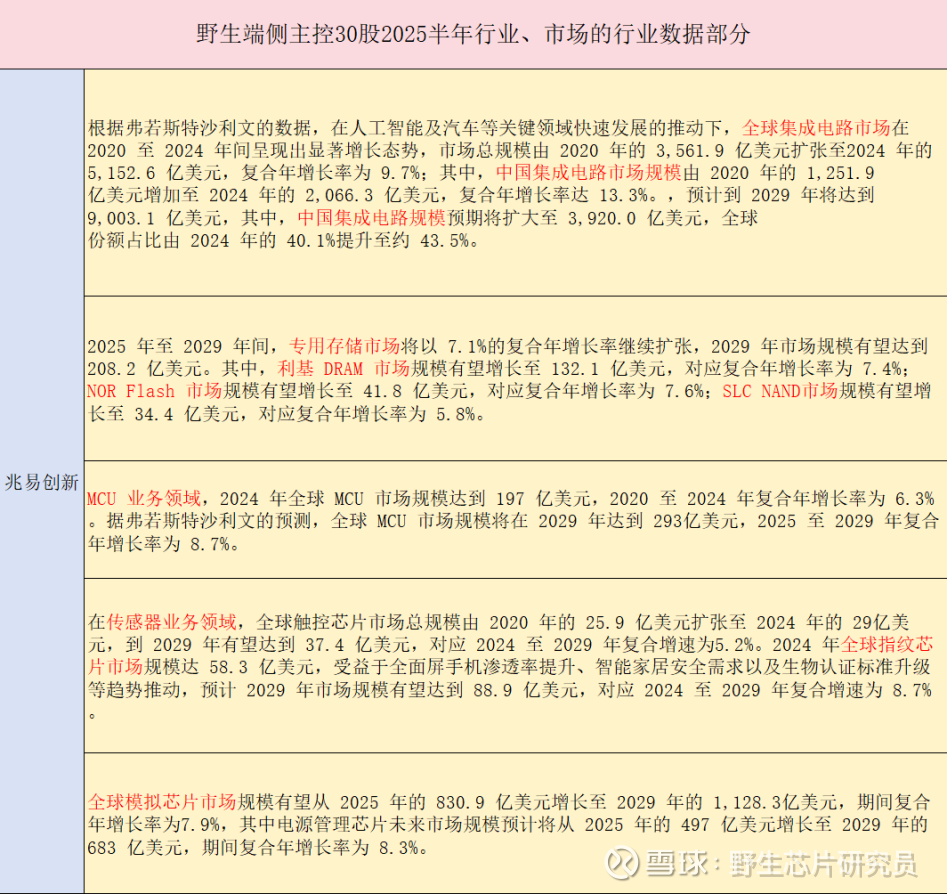Click the red phrase 专用存储市场

click(344, 346)
